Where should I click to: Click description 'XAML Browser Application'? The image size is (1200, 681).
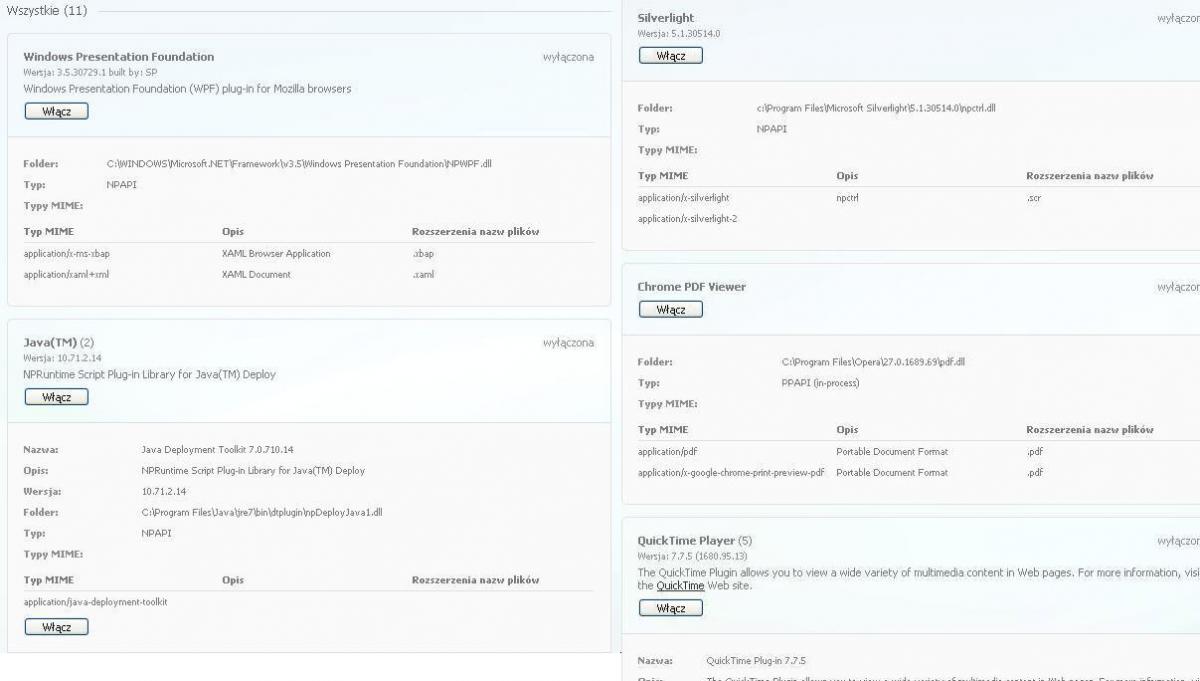[x=276, y=254]
